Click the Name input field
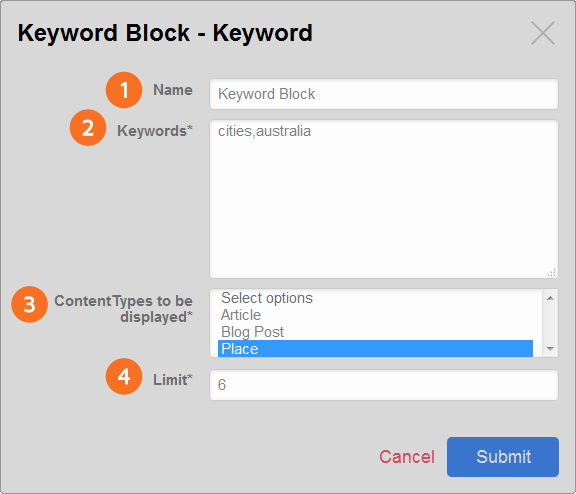 (x=384, y=94)
